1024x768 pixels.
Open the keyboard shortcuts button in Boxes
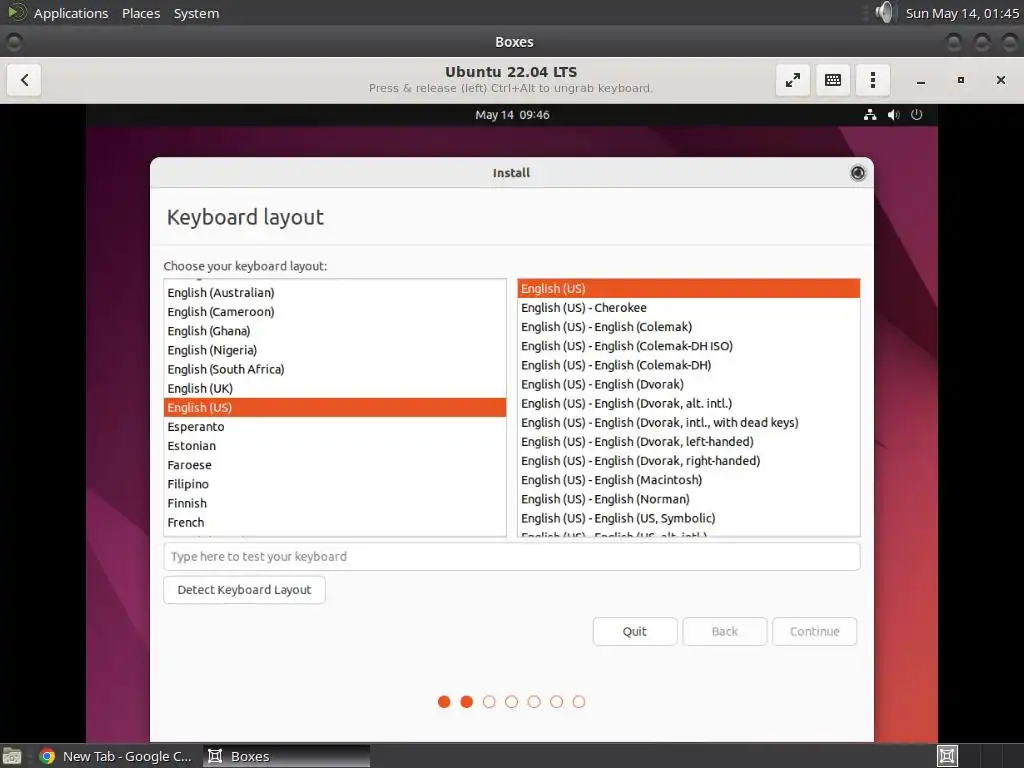click(x=833, y=80)
